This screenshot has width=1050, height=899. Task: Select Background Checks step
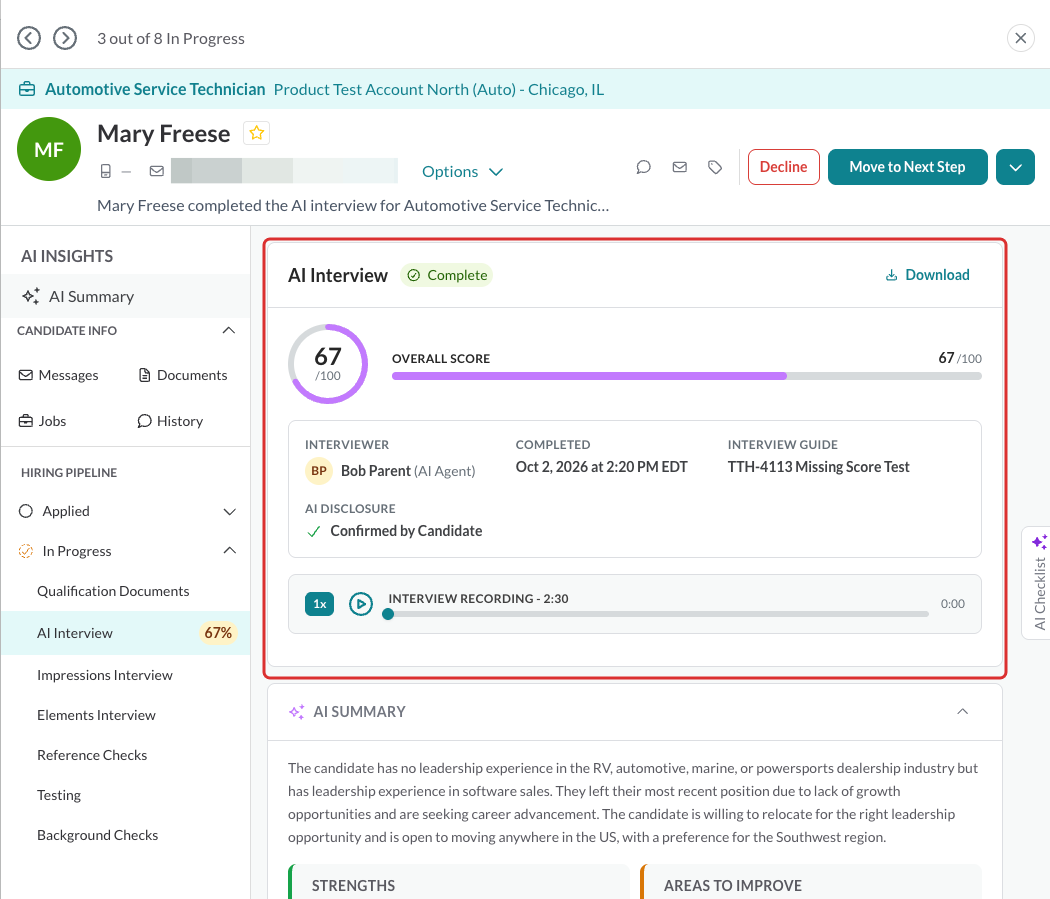(98, 835)
